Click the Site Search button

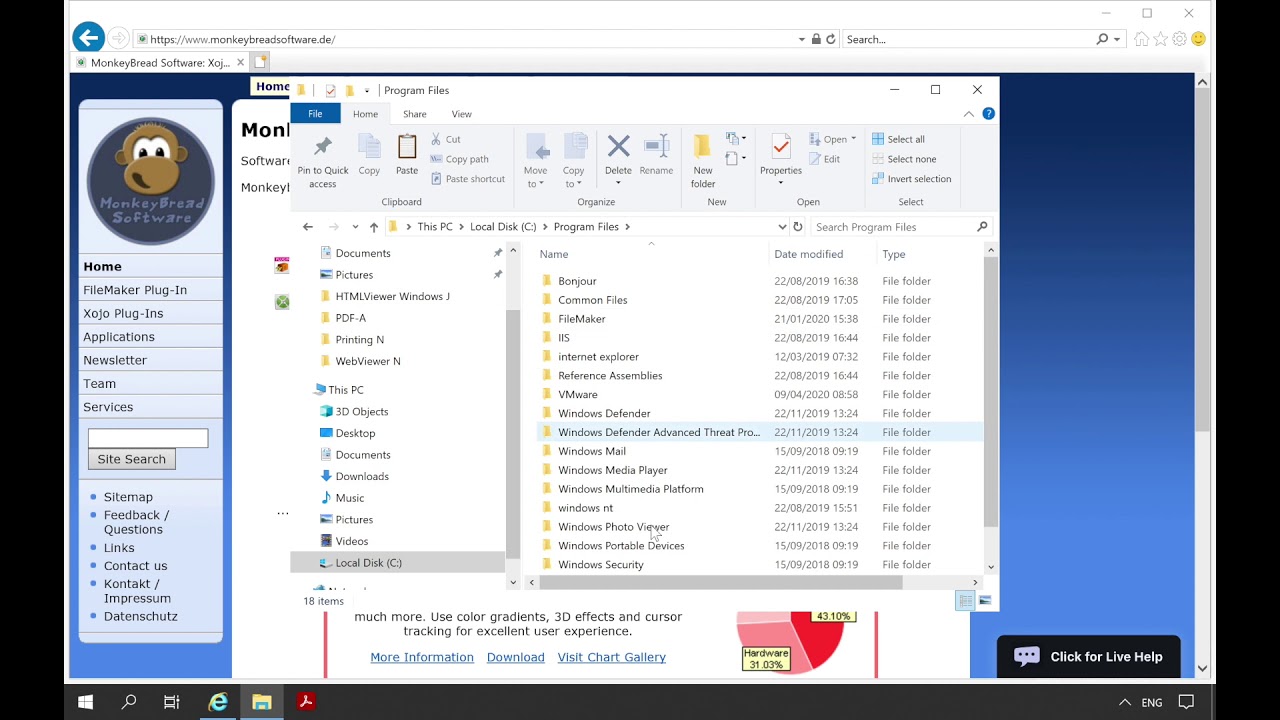pos(132,459)
